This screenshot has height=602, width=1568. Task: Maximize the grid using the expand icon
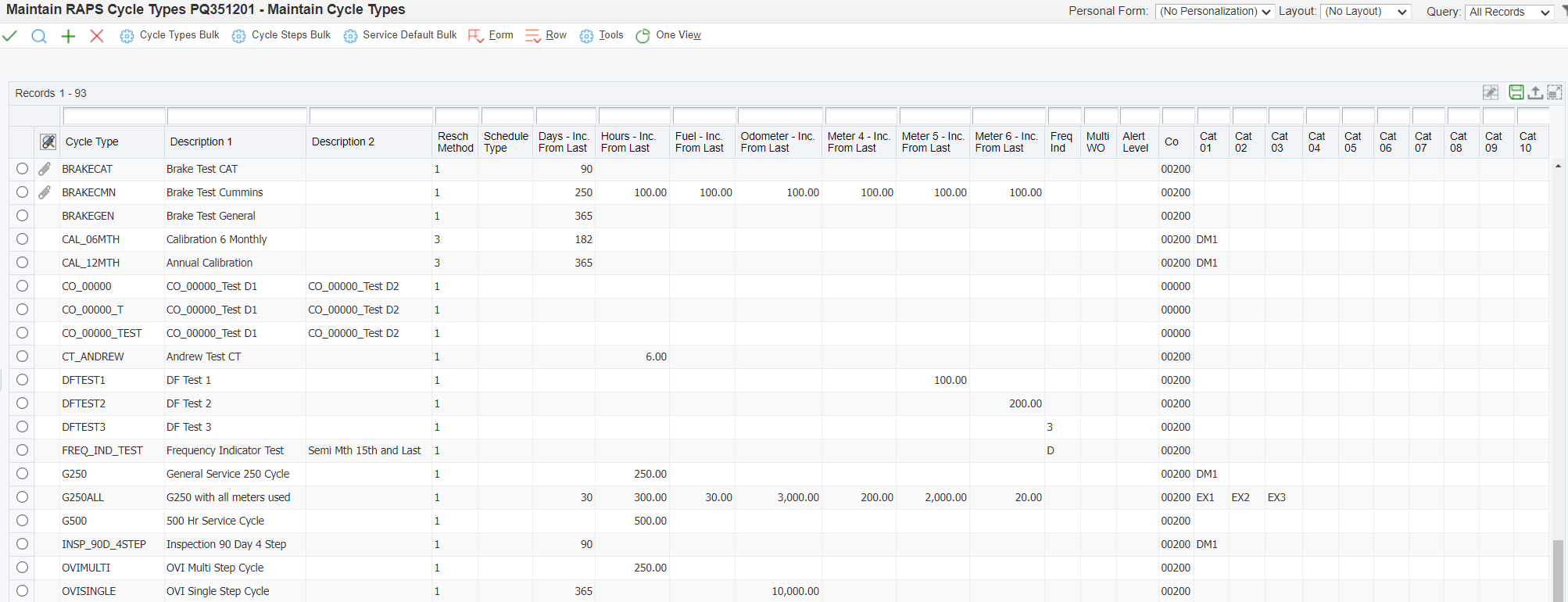(1555, 92)
